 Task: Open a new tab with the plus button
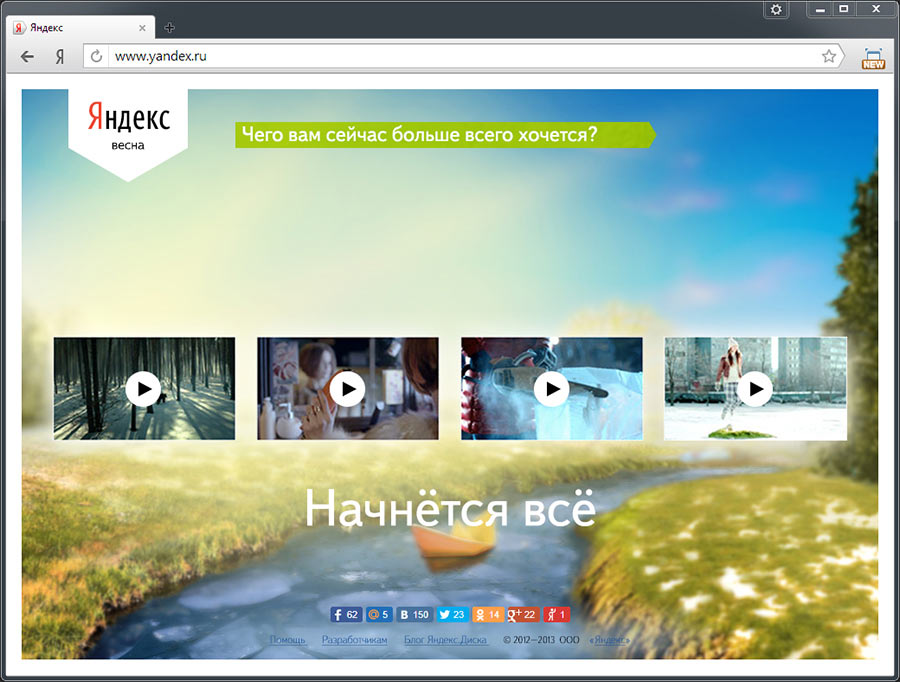tap(169, 27)
